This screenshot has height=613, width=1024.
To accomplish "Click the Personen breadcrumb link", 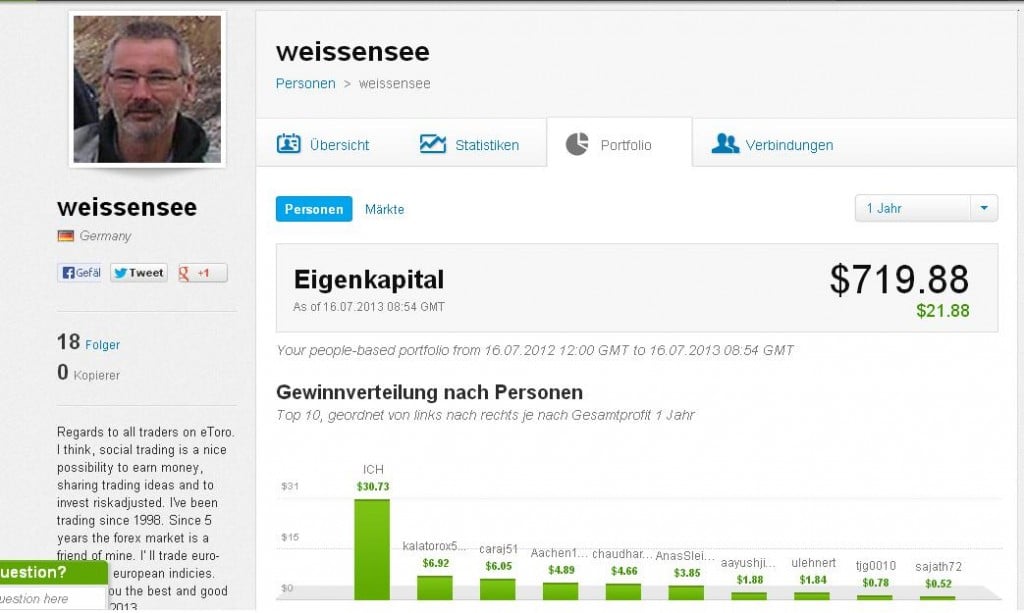I will point(305,83).
